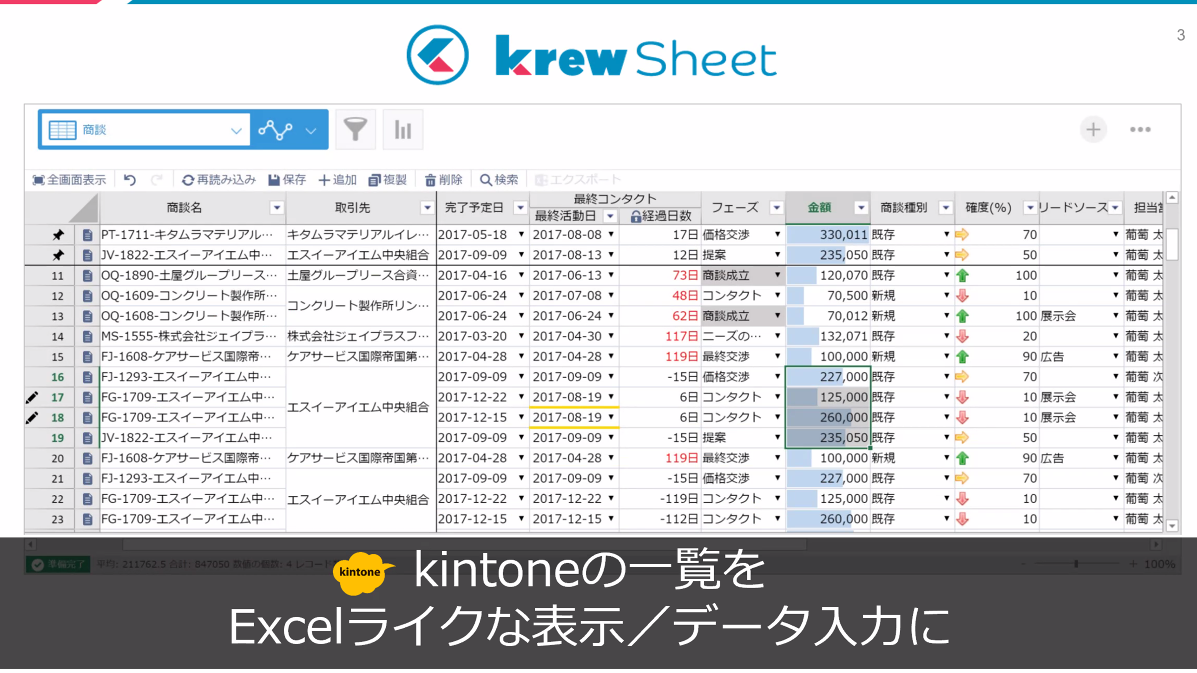The image size is (1197, 673).
Task: Add a new record with 追加
Action: [336, 180]
